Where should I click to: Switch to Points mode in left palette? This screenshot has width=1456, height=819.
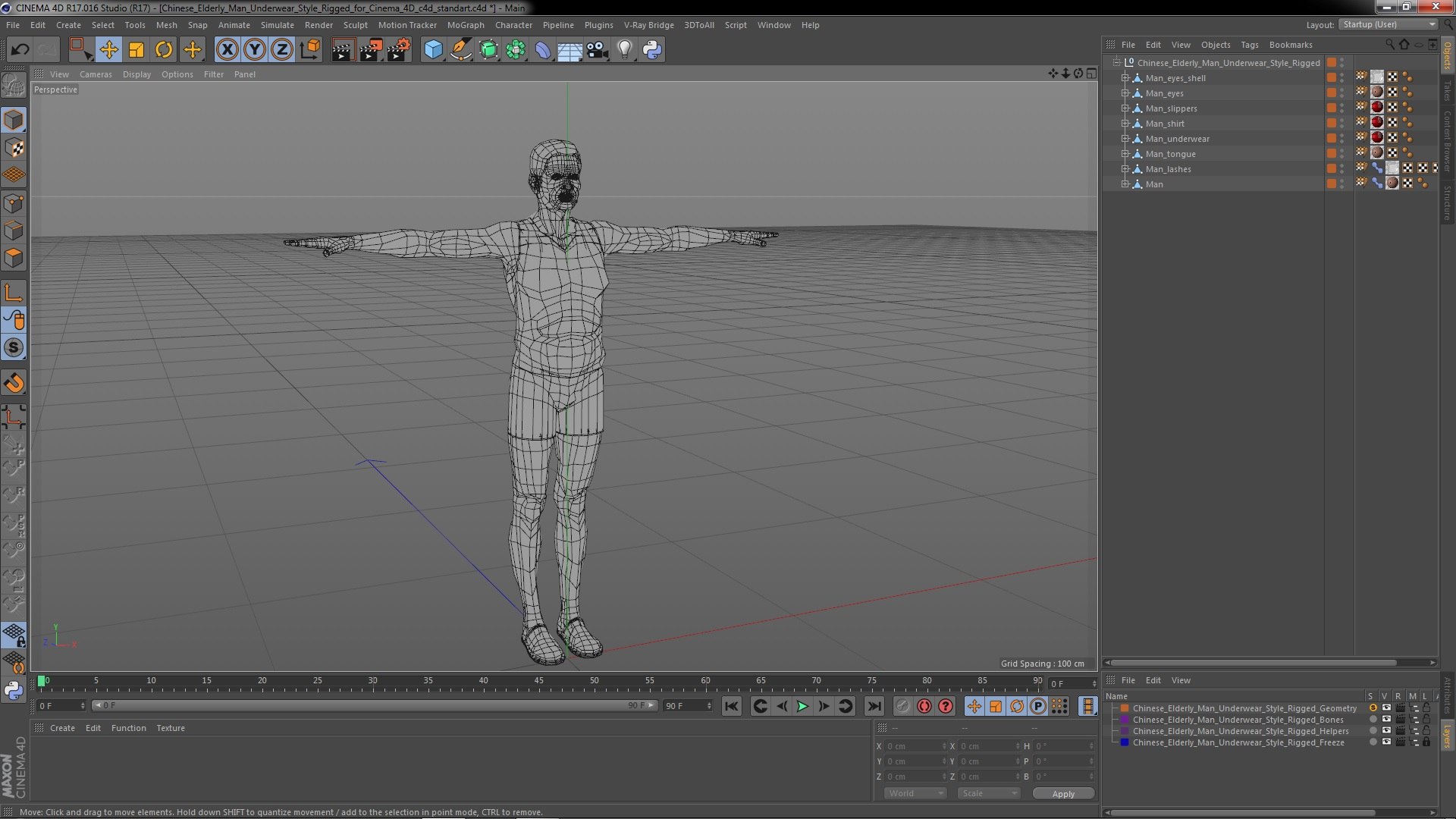tap(14, 203)
